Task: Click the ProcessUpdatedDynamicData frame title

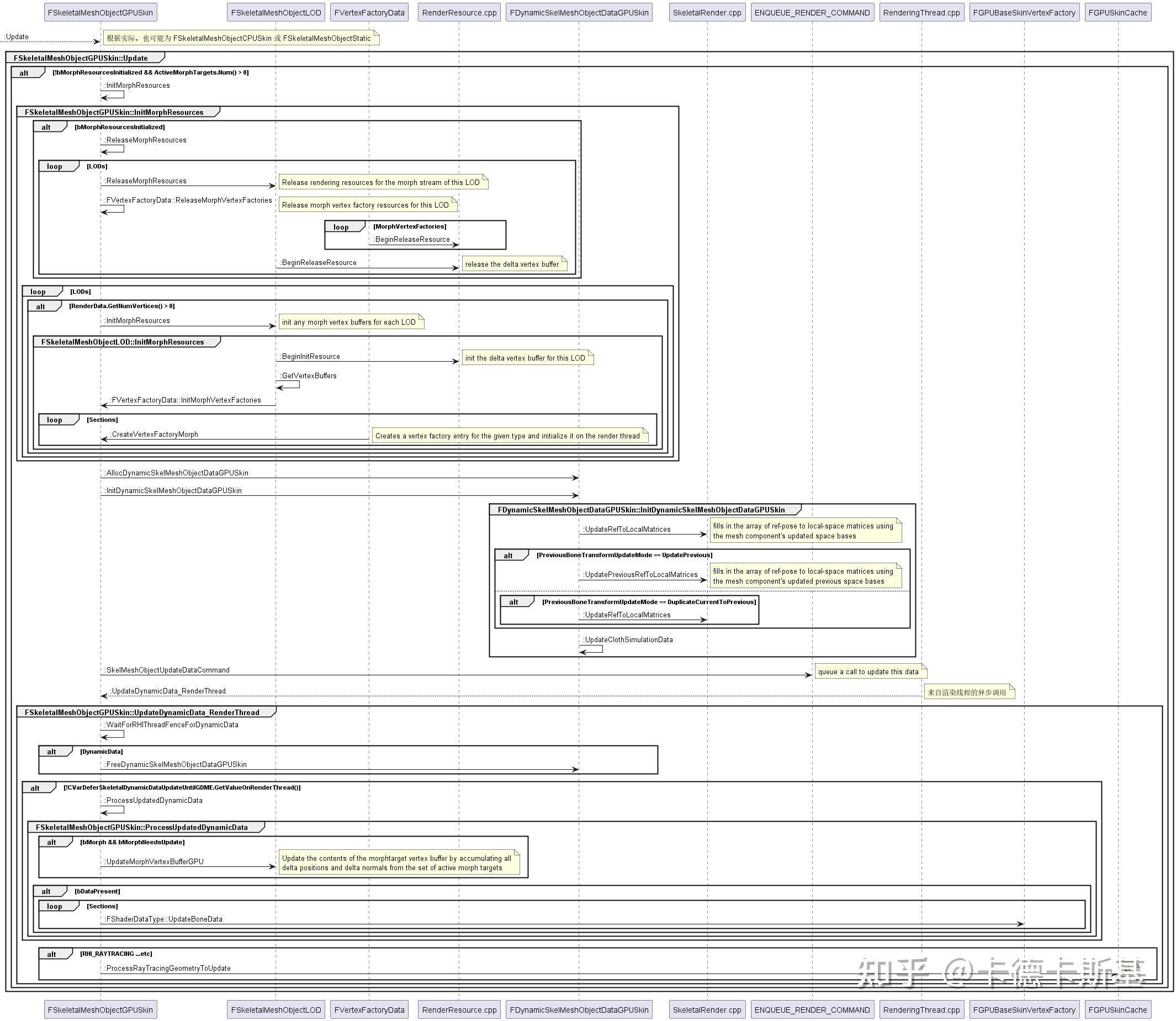Action: [x=141, y=827]
